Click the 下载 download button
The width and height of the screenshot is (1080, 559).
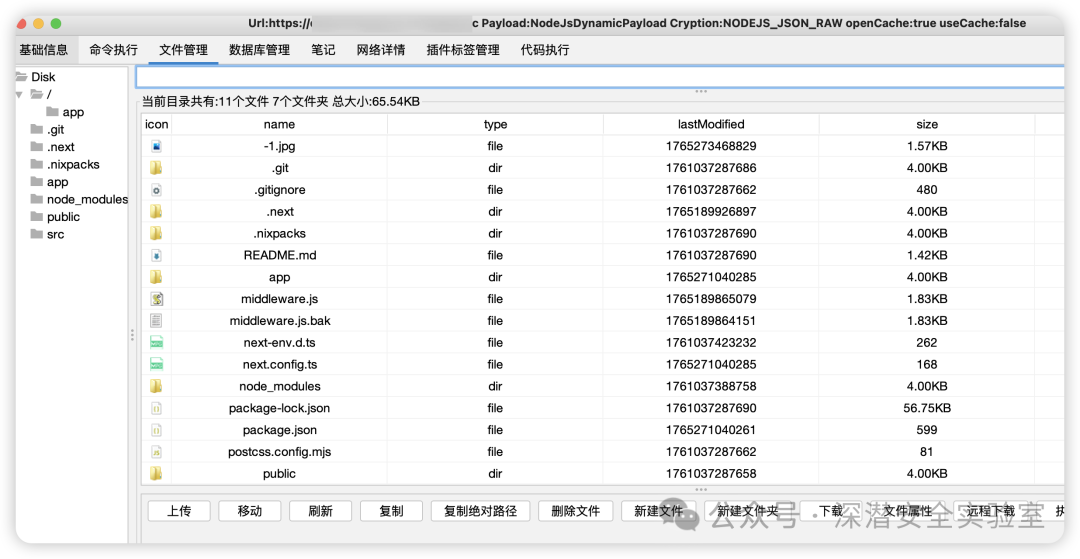click(831, 511)
